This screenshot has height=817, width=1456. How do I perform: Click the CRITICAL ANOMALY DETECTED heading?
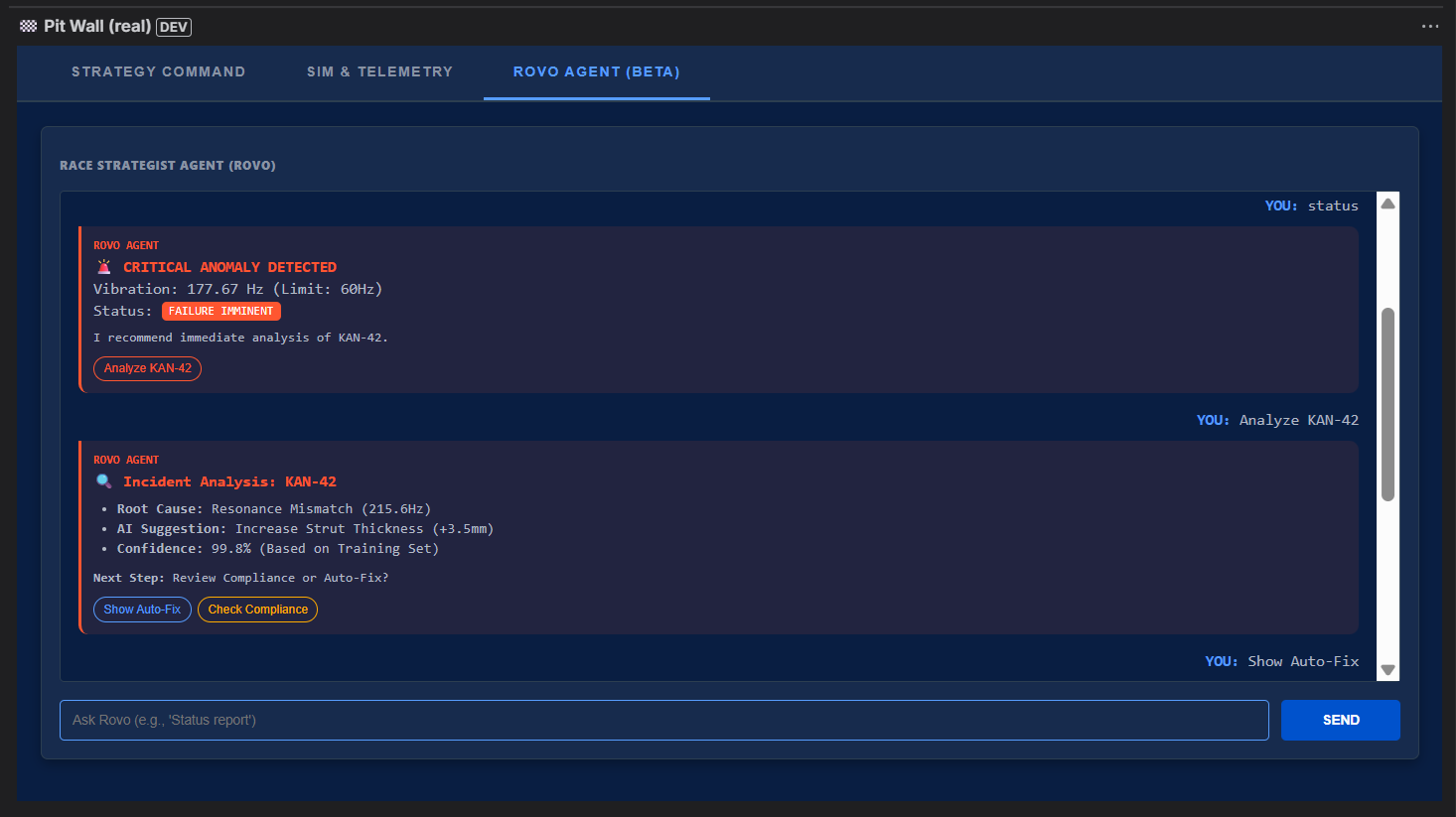(x=229, y=267)
